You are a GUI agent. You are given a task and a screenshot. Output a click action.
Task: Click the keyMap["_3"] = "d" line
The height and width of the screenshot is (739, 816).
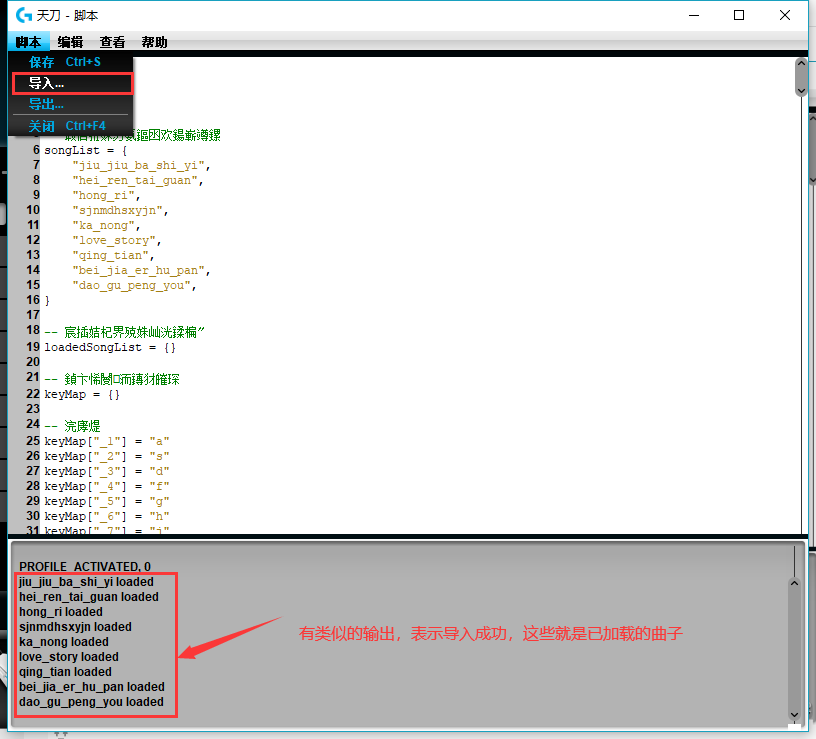(x=107, y=472)
